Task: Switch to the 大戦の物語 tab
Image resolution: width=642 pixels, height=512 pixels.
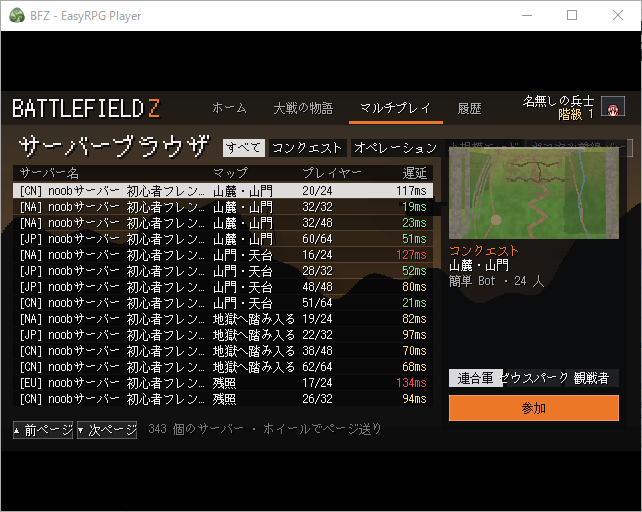Action: coord(303,108)
